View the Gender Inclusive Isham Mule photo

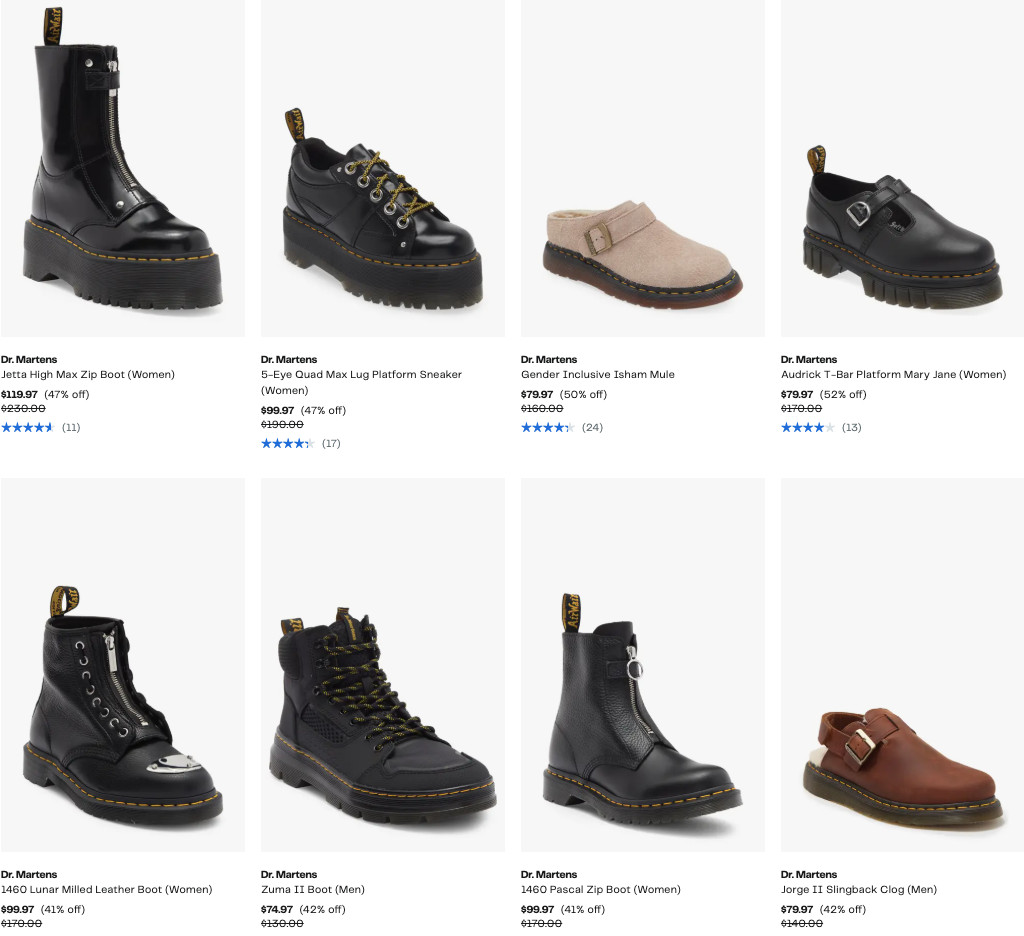coord(642,168)
